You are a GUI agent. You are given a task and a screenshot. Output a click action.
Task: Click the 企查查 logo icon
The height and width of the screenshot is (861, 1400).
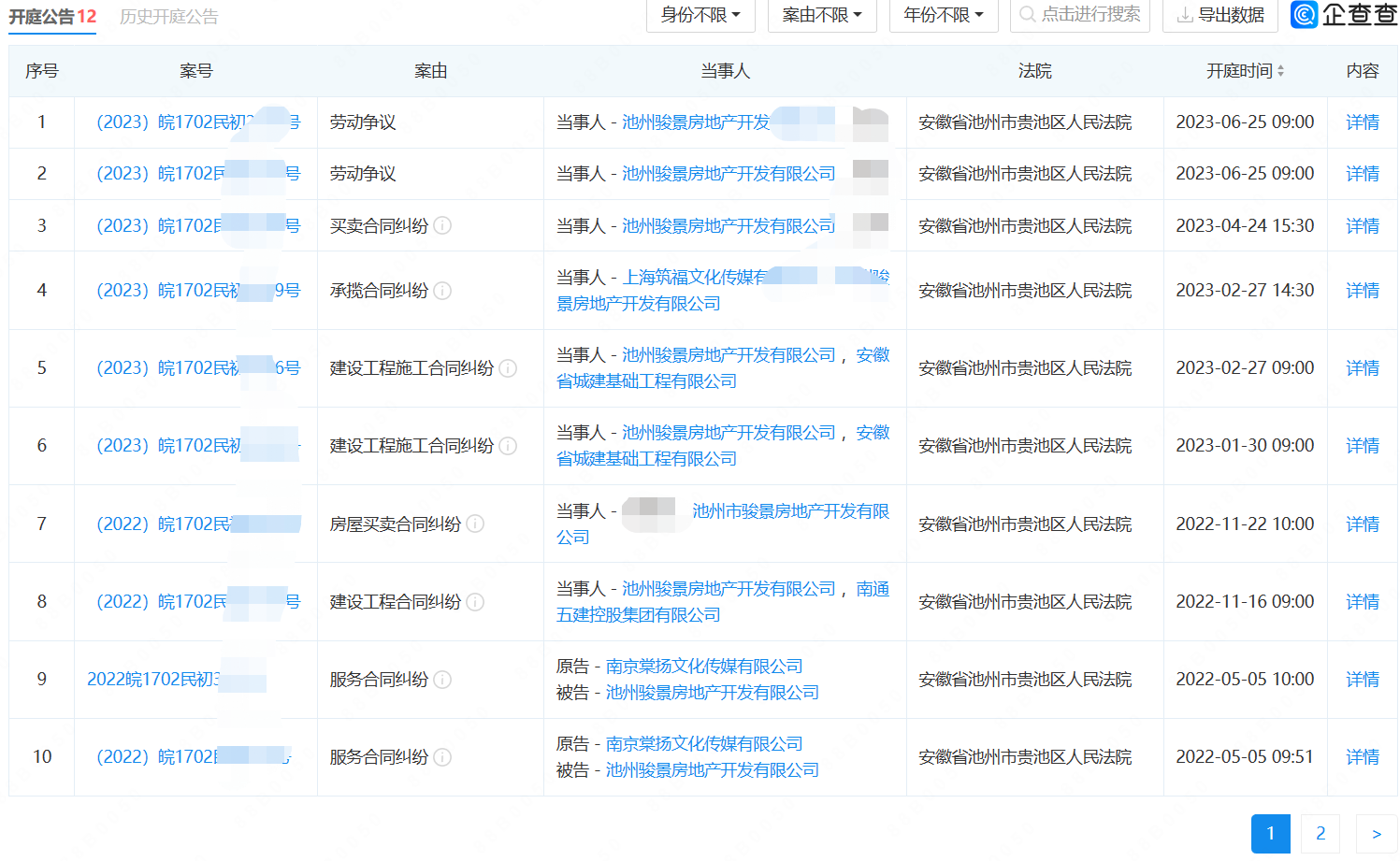[1304, 15]
